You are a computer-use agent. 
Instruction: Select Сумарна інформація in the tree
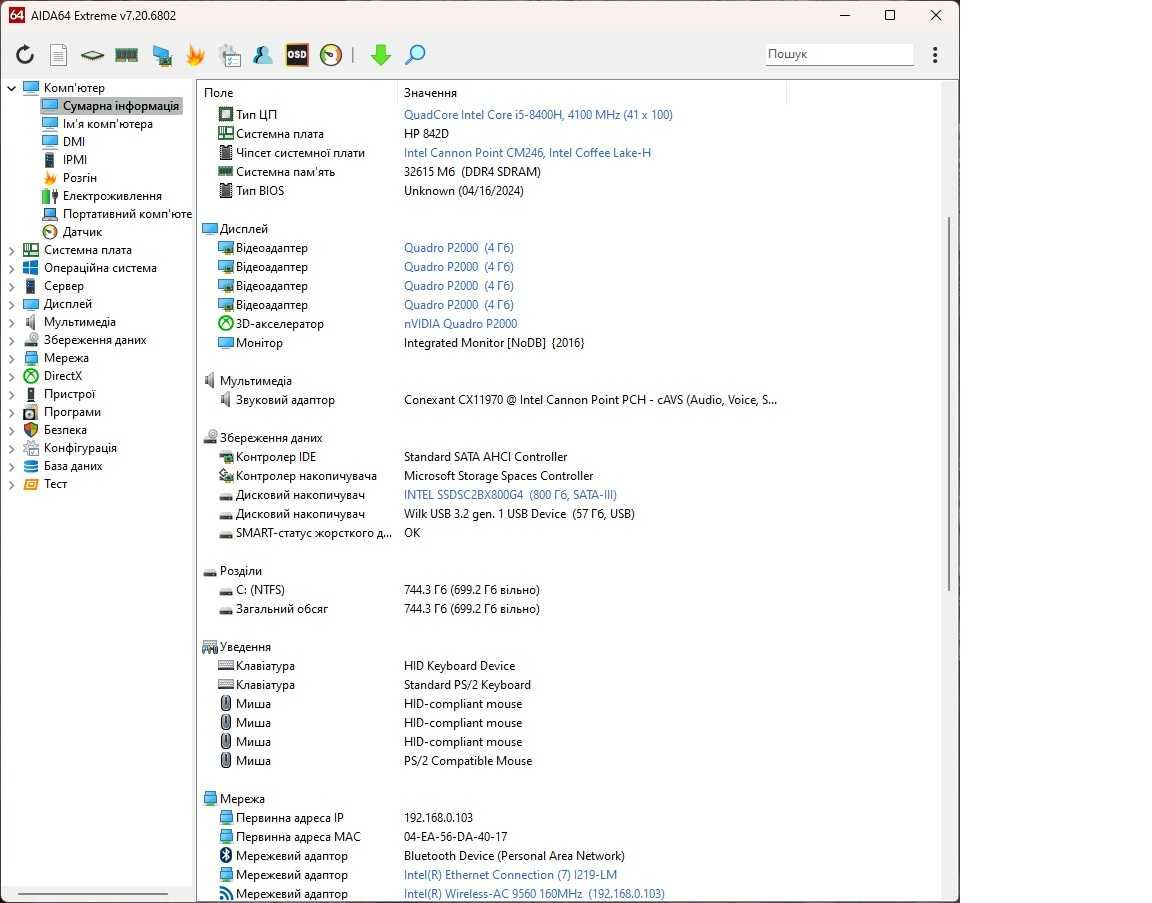[120, 106]
